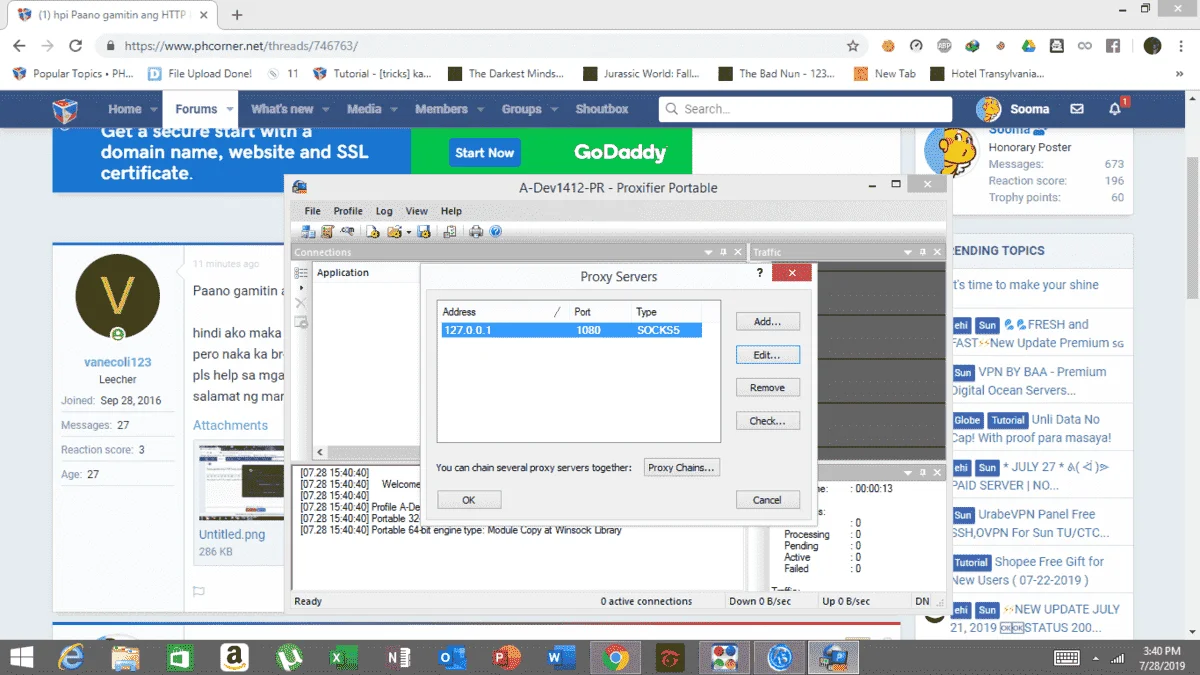The height and width of the screenshot is (675, 1200).
Task: Open Proxification Rules toolbar icon
Action: pos(327,232)
